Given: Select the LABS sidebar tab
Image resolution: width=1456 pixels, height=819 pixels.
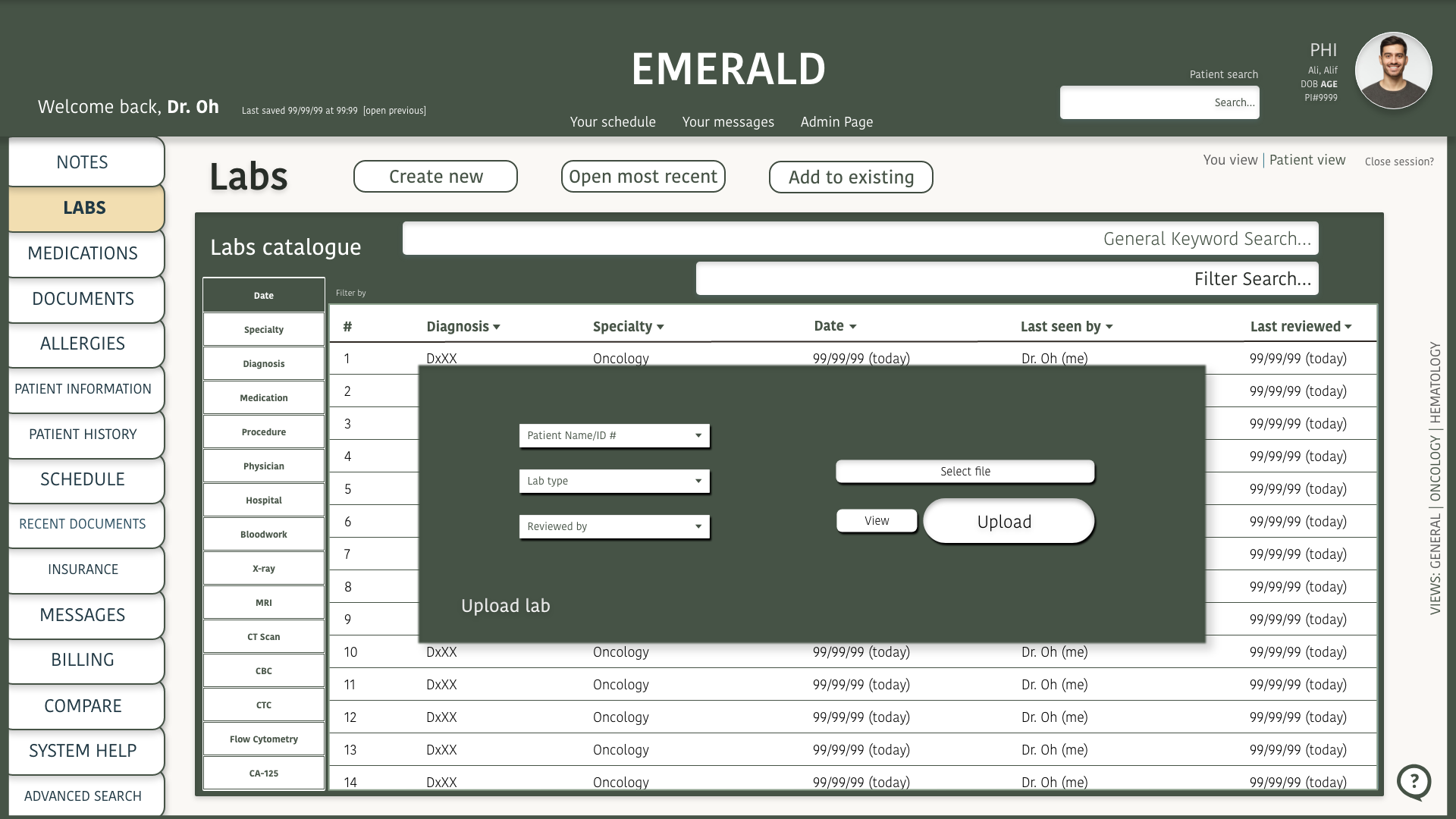Looking at the screenshot, I should coord(86,207).
